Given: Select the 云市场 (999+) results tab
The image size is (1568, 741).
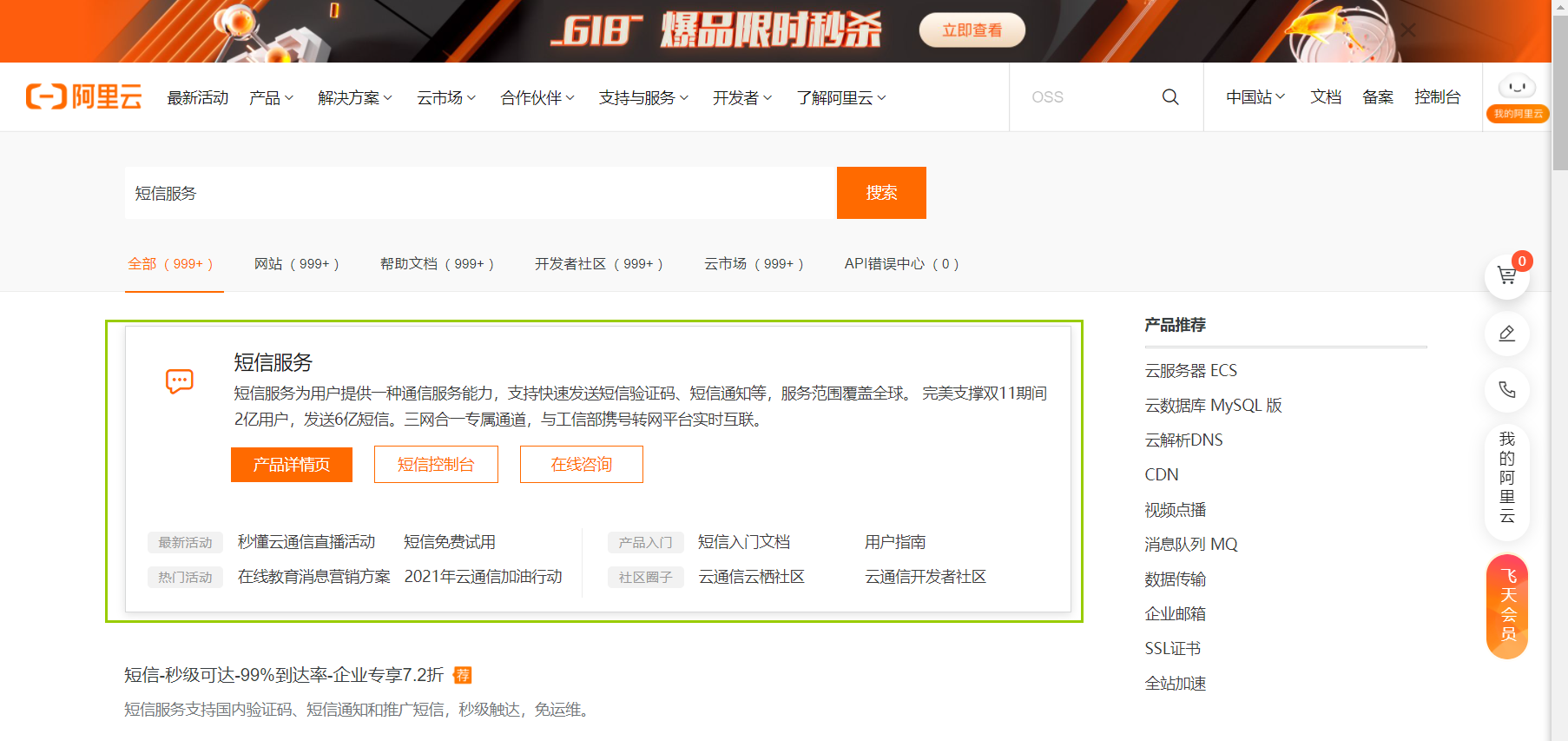Looking at the screenshot, I should point(754,264).
